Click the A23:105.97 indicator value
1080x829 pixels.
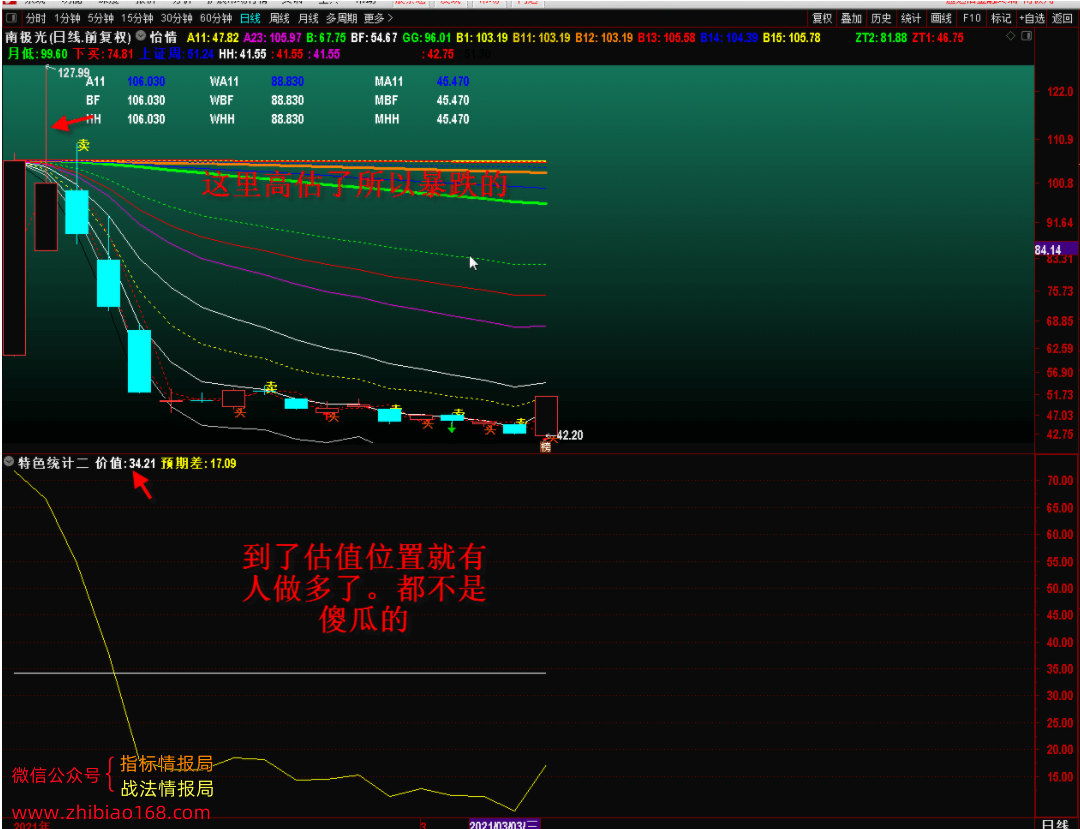click(x=273, y=38)
